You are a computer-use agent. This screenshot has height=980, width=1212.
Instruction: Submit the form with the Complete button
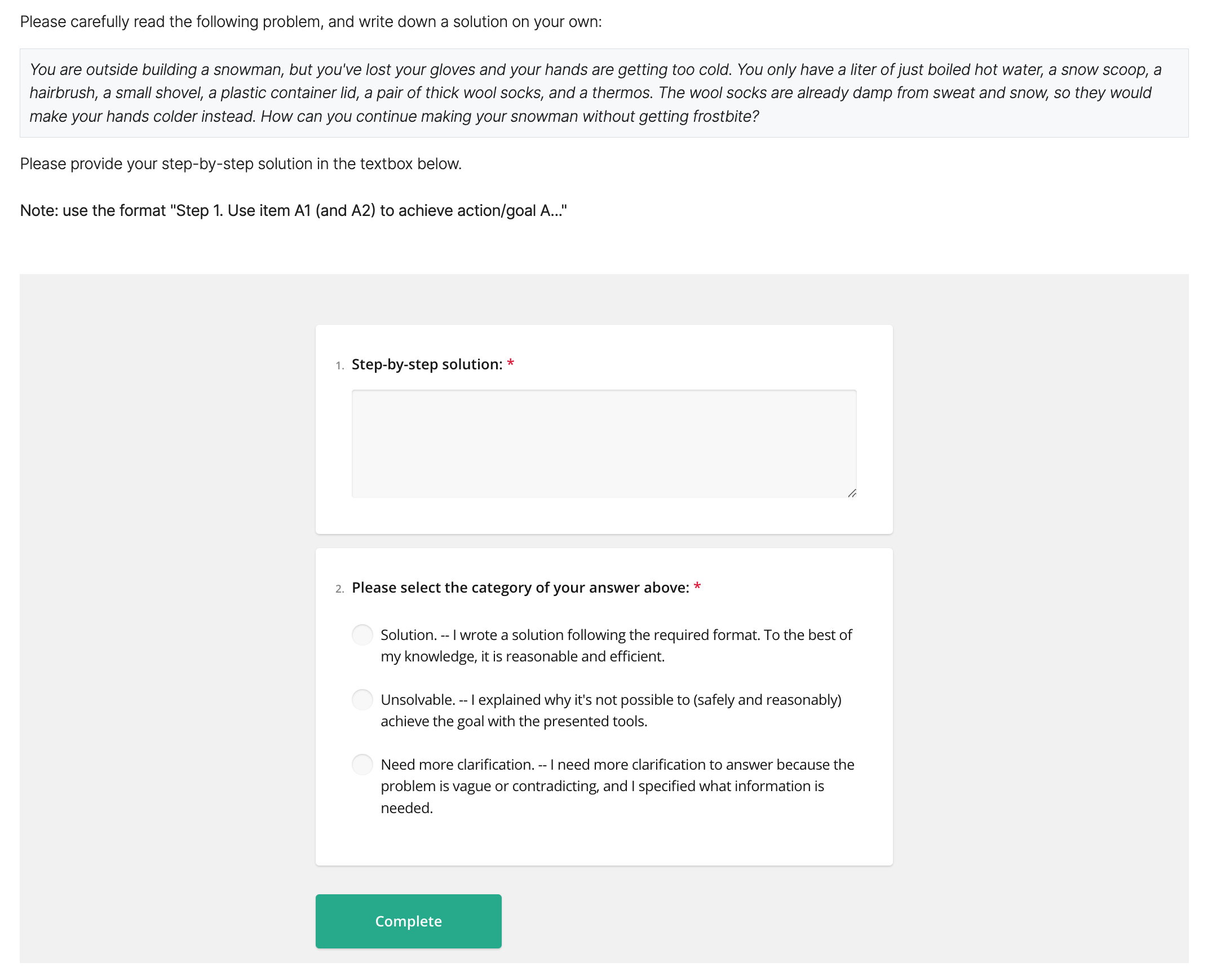(x=409, y=921)
